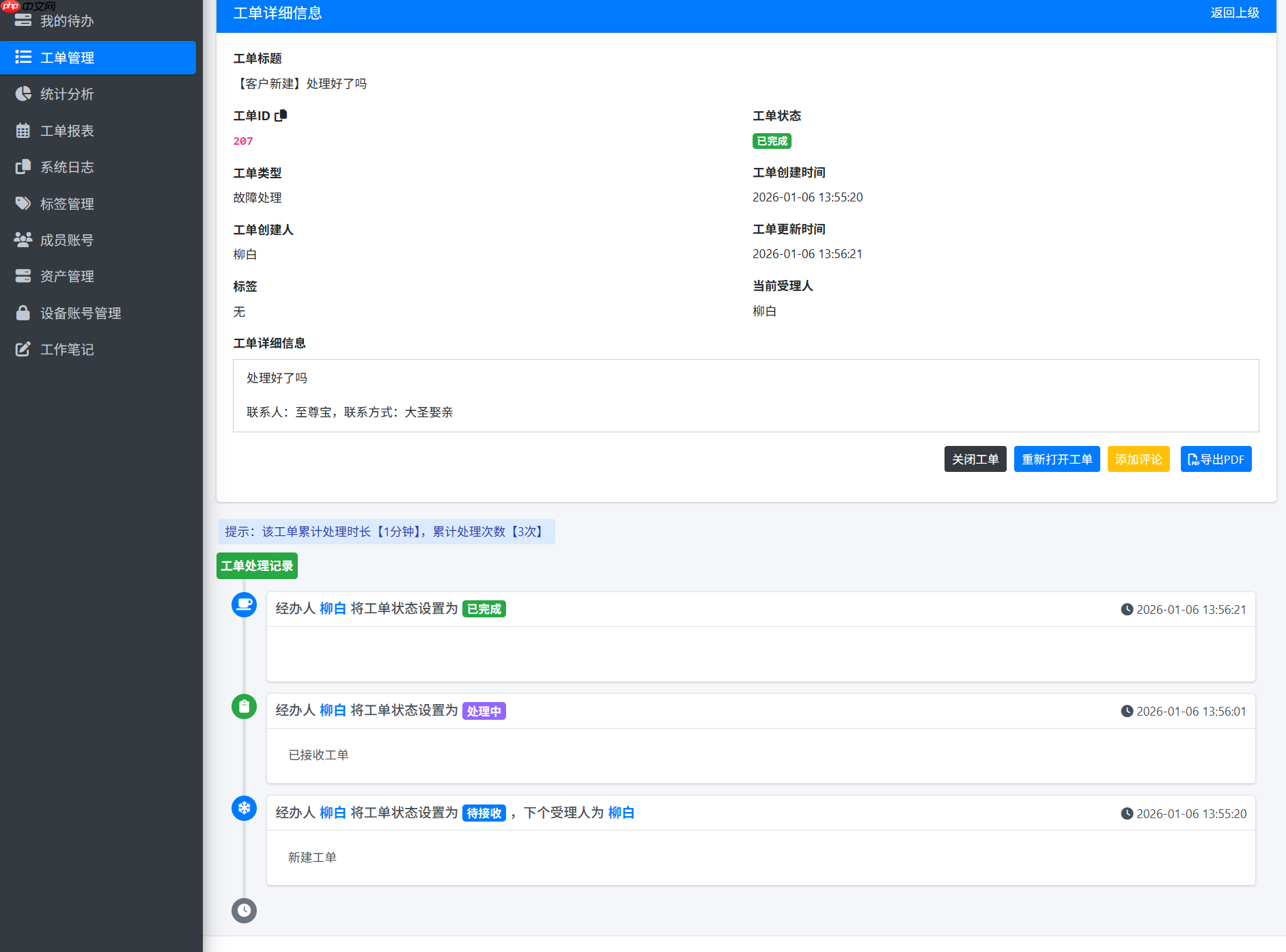Click the 返回上级 link

(x=1234, y=13)
